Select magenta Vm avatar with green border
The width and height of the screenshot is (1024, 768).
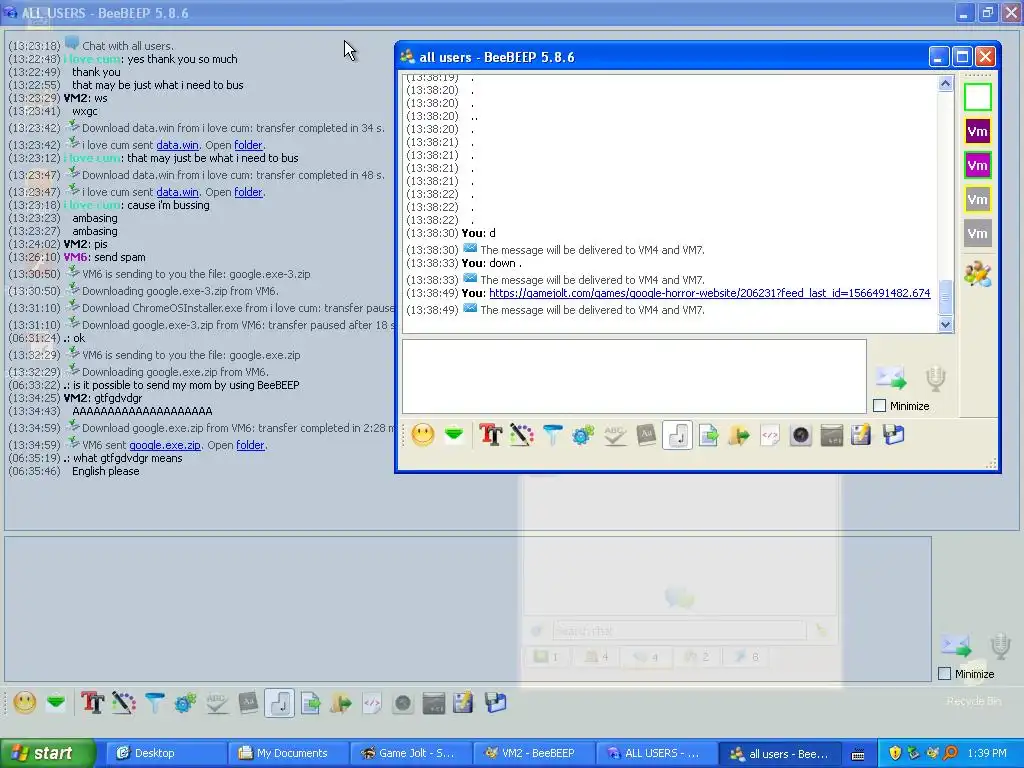pyautogui.click(x=978, y=165)
